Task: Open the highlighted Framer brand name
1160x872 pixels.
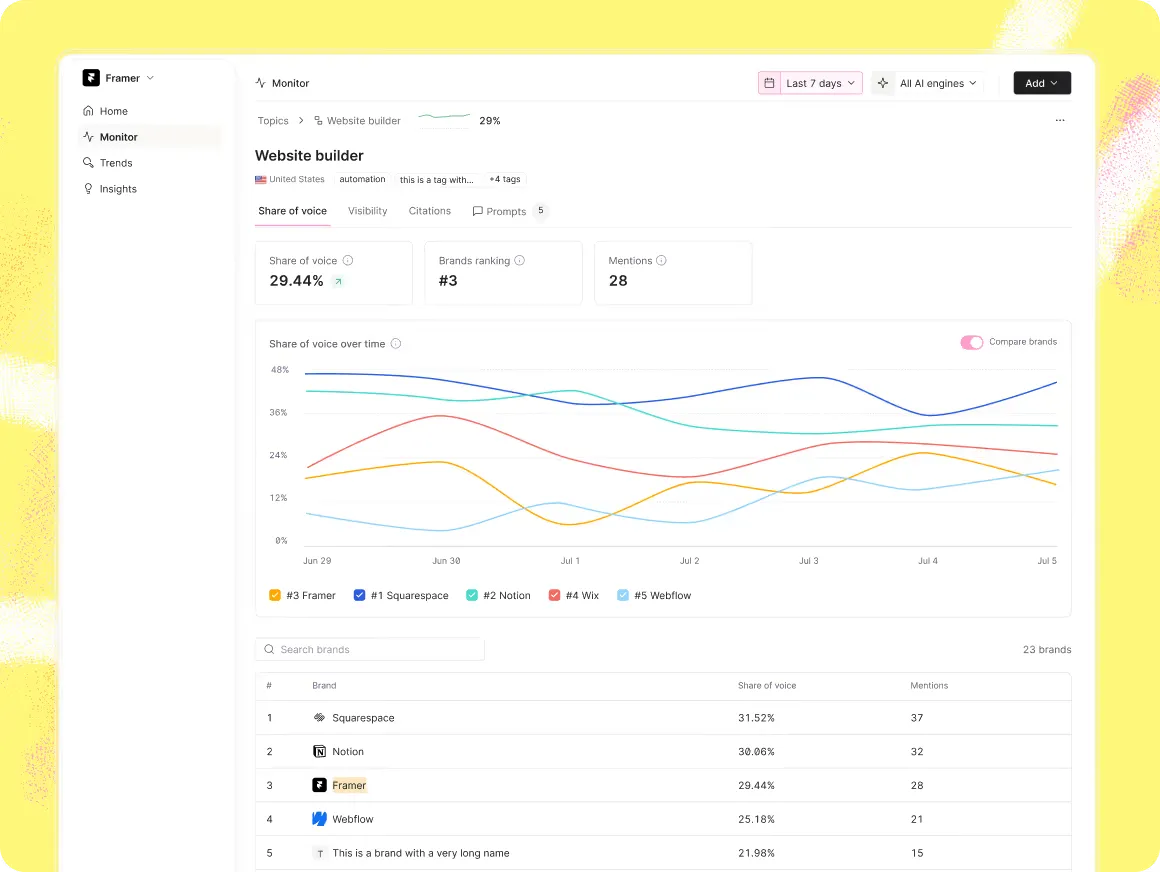Action: (x=349, y=785)
